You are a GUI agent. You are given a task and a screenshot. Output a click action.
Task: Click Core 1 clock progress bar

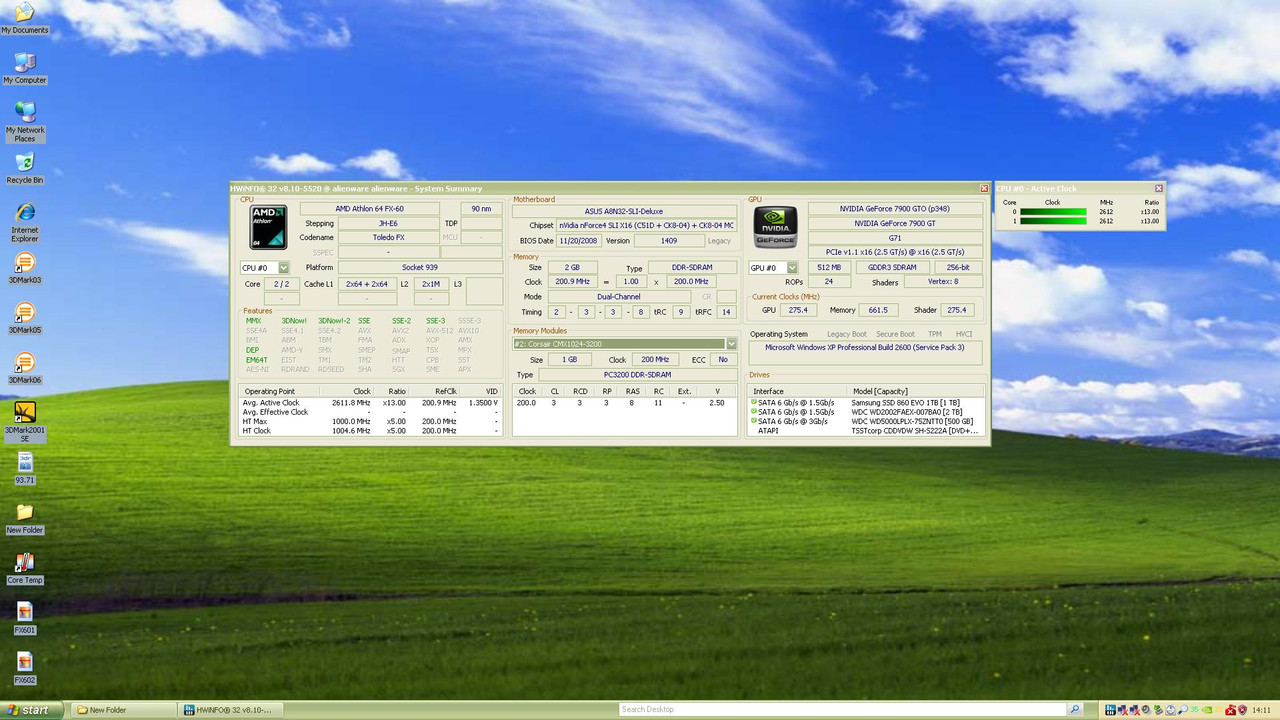click(x=1053, y=221)
